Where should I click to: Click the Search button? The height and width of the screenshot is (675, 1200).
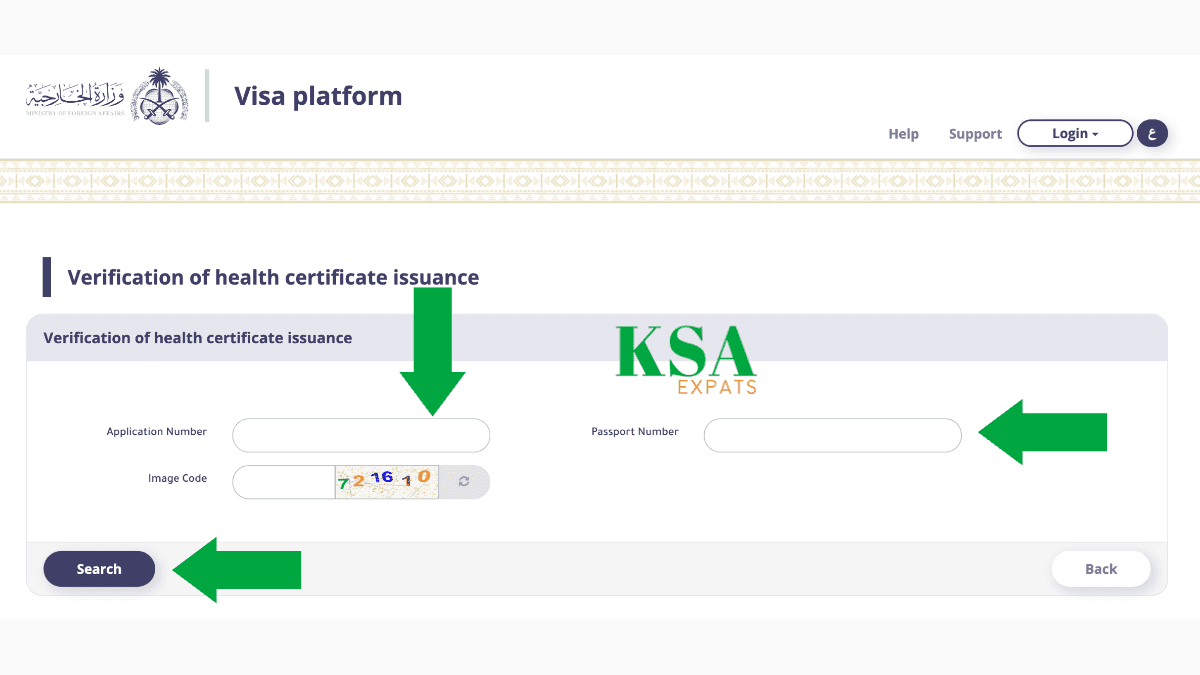(99, 569)
